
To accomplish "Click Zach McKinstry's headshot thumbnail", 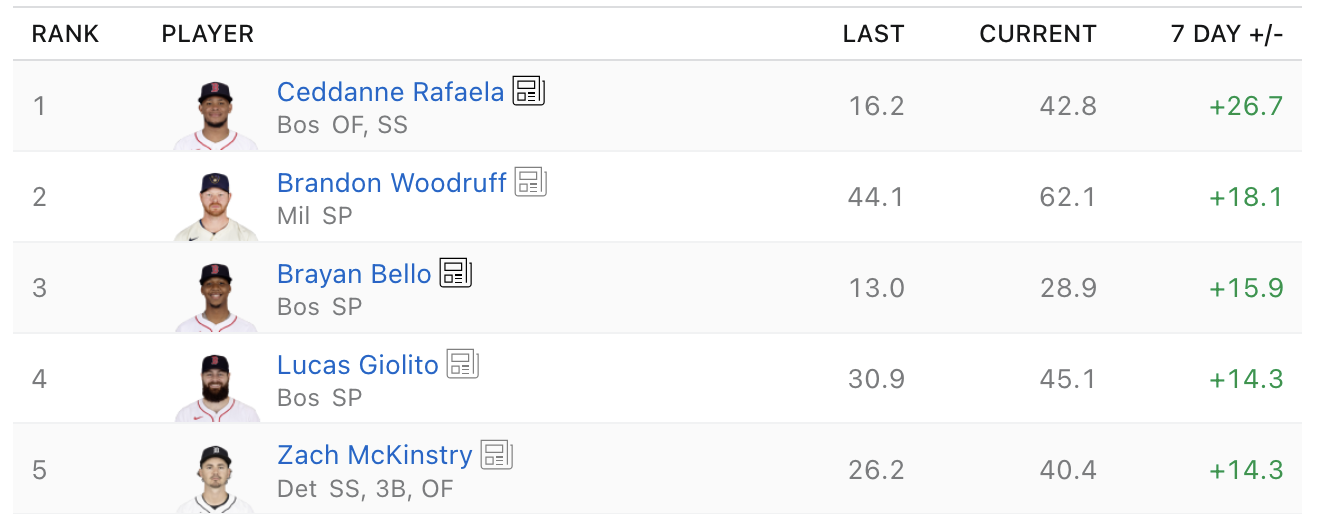I will pos(216,478).
